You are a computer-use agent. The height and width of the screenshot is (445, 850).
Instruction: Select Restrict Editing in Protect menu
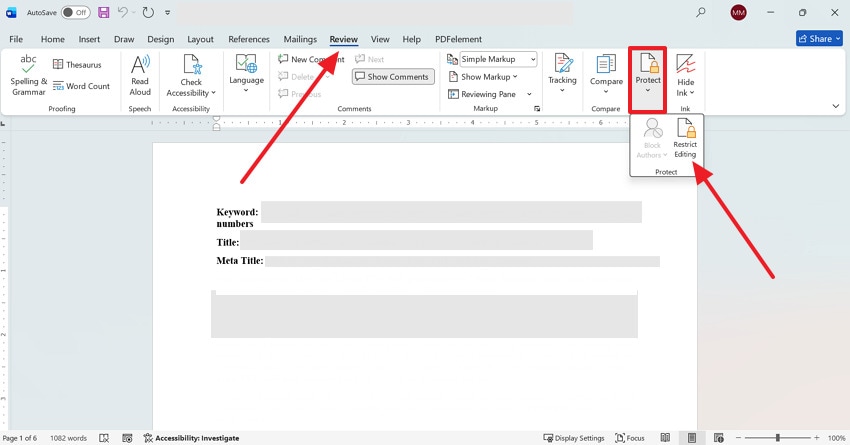pos(685,139)
